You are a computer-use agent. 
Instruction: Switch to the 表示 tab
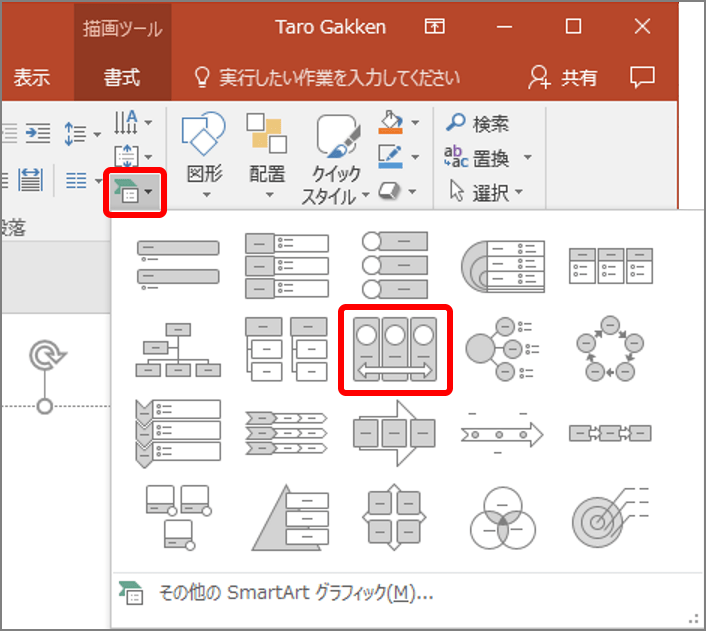32,77
